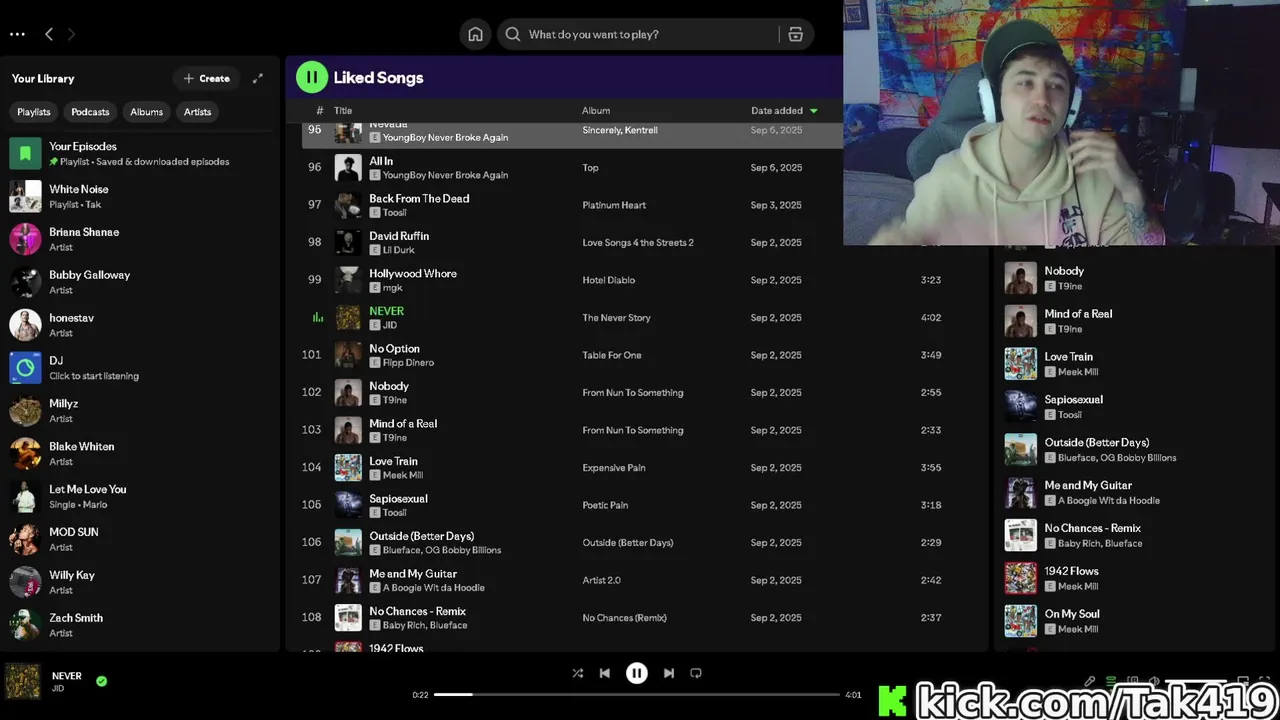Viewport: 1280px width, 720px height.
Task: Select Outside (Better Days) in main list
Action: pyautogui.click(x=421, y=536)
